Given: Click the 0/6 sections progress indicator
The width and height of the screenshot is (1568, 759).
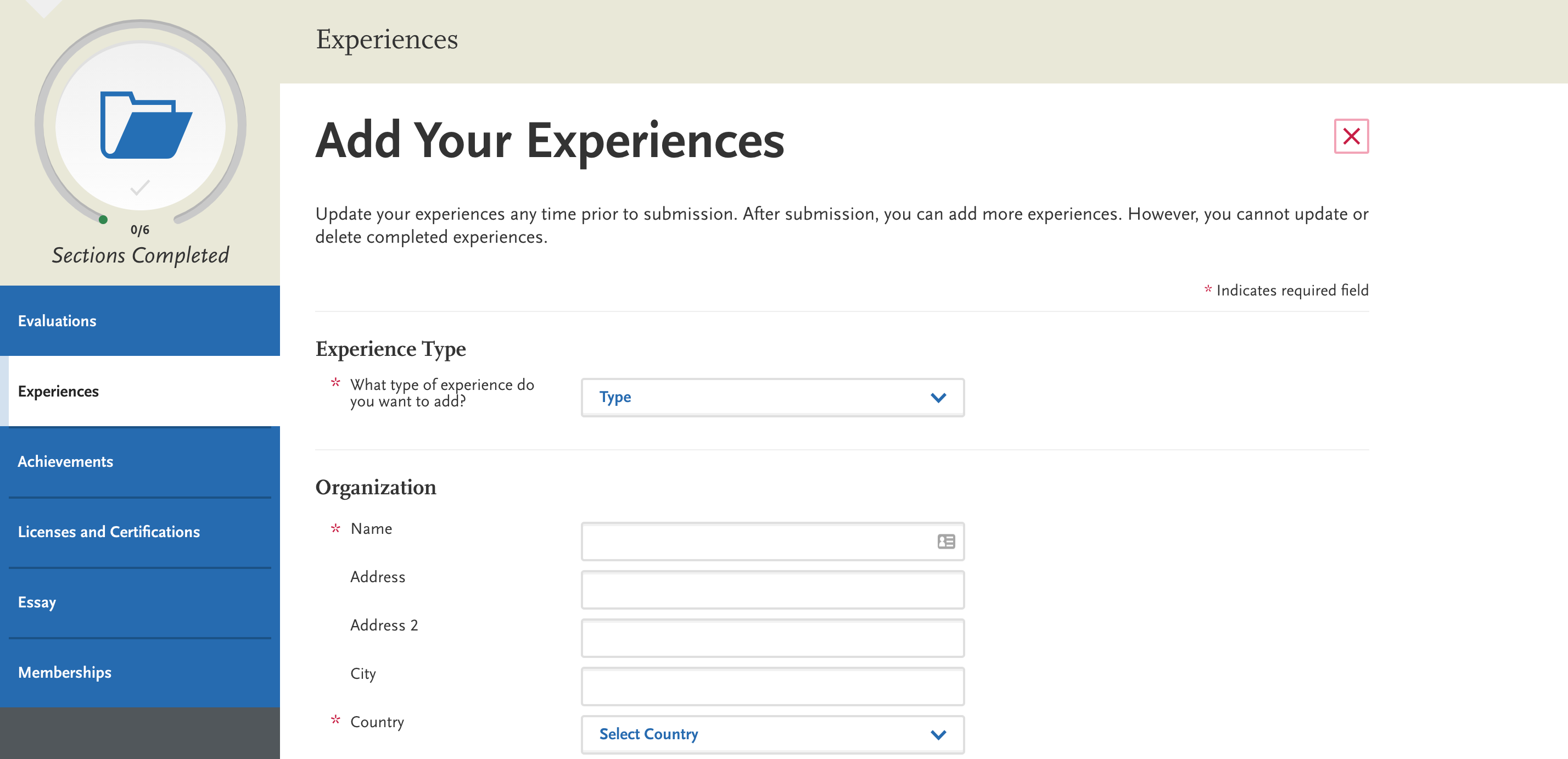Looking at the screenshot, I should pyautogui.click(x=140, y=230).
